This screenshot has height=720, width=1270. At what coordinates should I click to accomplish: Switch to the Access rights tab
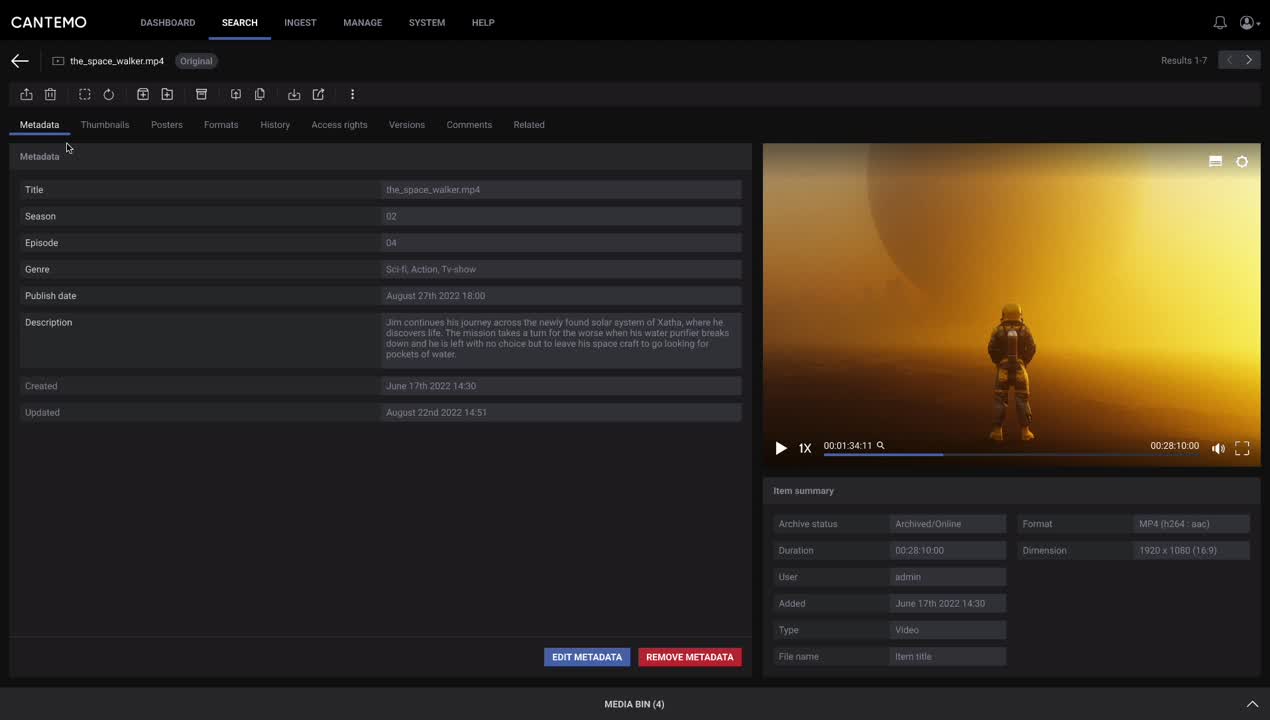click(339, 125)
